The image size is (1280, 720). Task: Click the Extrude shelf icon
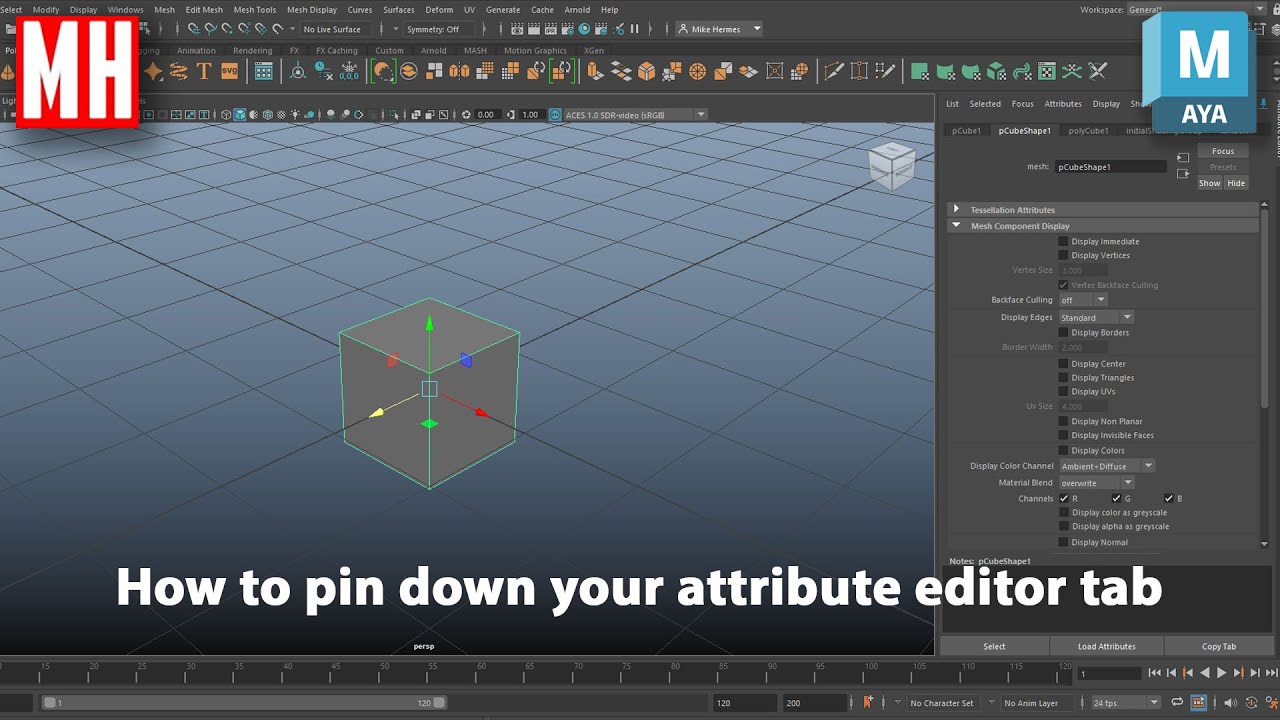[x=595, y=71]
